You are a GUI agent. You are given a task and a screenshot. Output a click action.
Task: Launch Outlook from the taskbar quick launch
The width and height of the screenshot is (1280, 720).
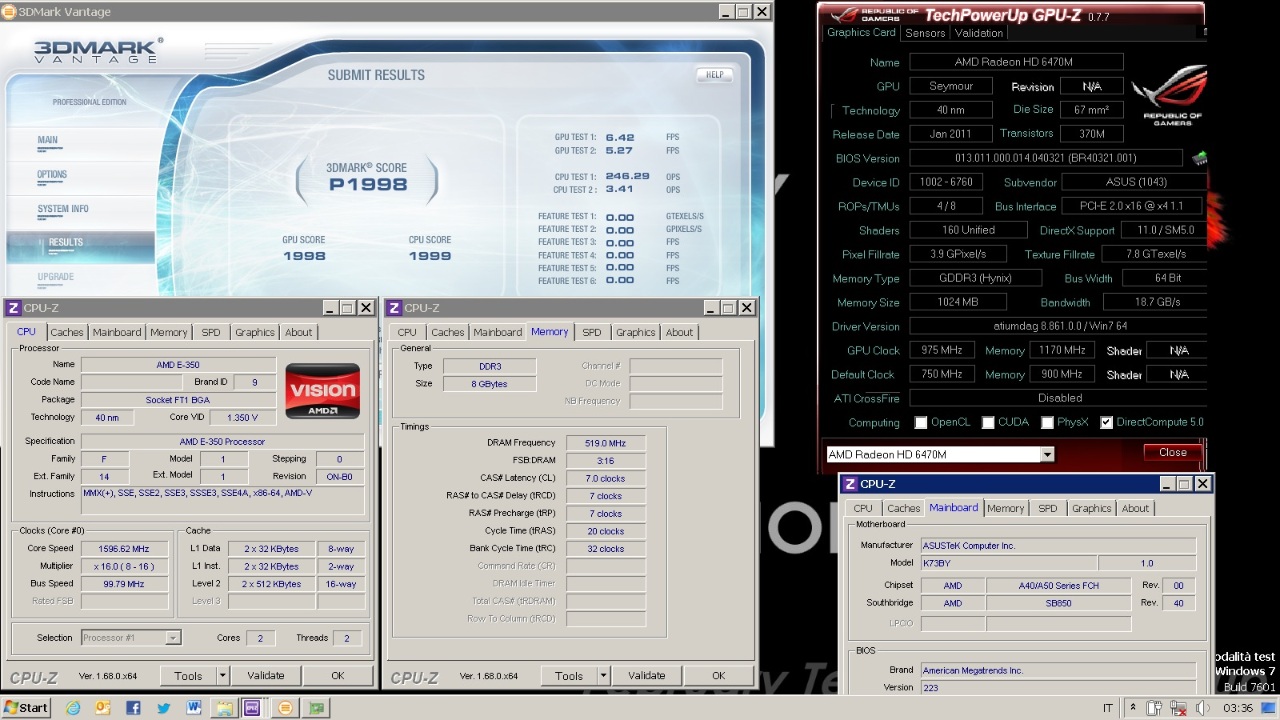[102, 707]
